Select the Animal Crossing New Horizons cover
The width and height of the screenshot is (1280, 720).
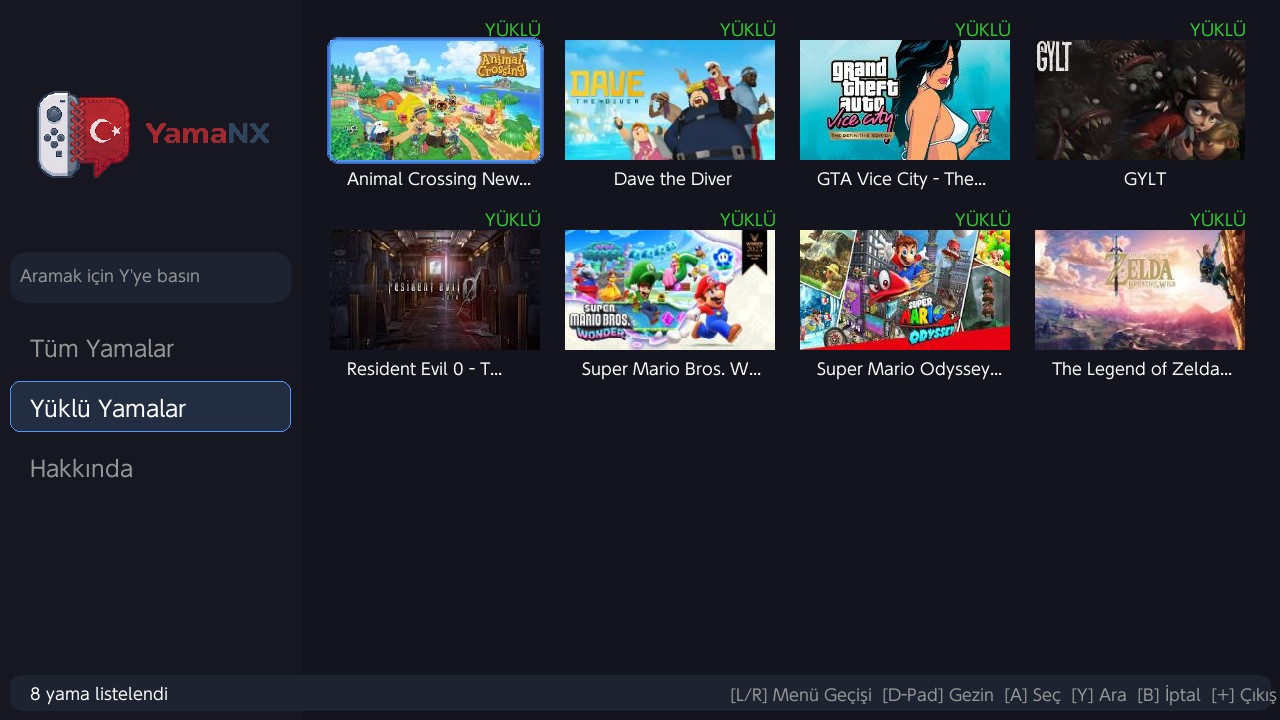435,100
